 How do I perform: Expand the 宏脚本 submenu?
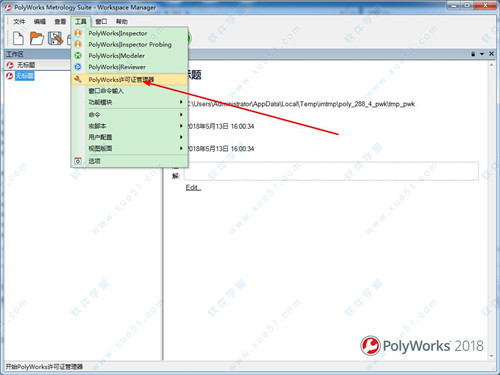pyautogui.click(x=130, y=126)
